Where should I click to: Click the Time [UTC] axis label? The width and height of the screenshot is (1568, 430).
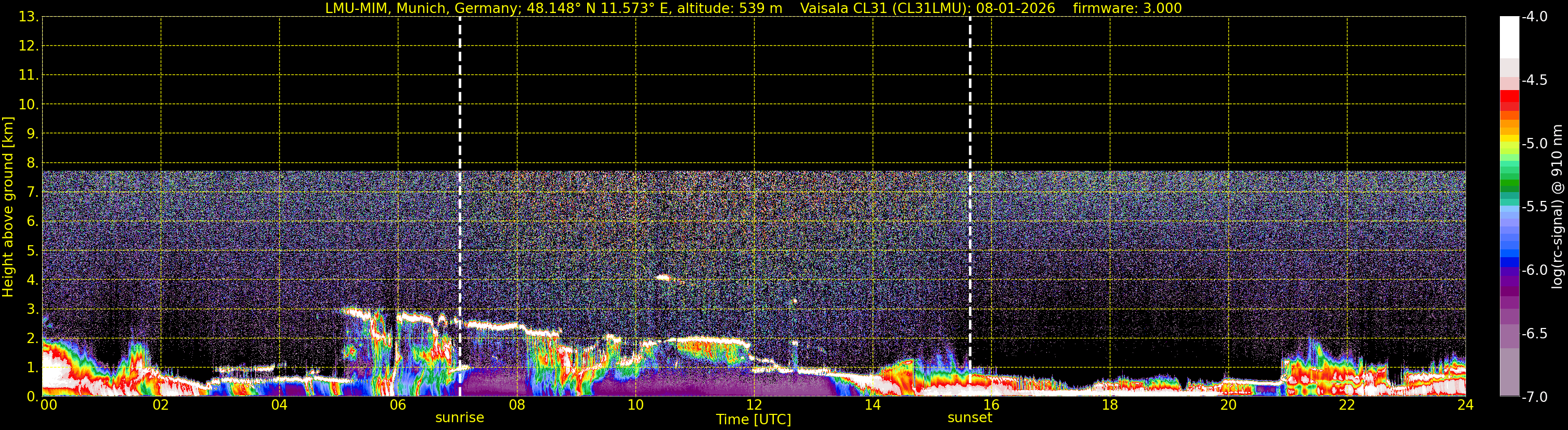pos(754,420)
